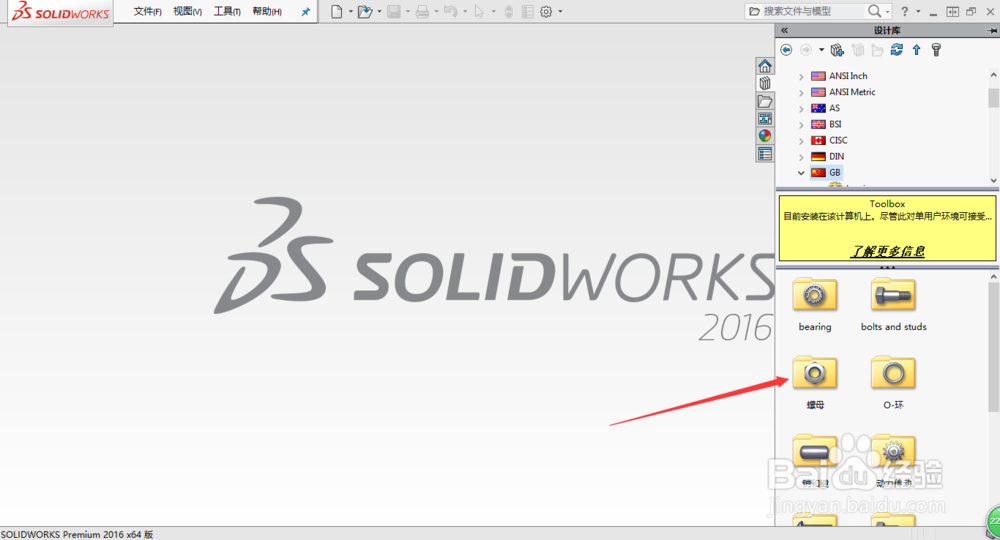Open View Palette task pane tab
The height and width of the screenshot is (540, 1000).
765,119
